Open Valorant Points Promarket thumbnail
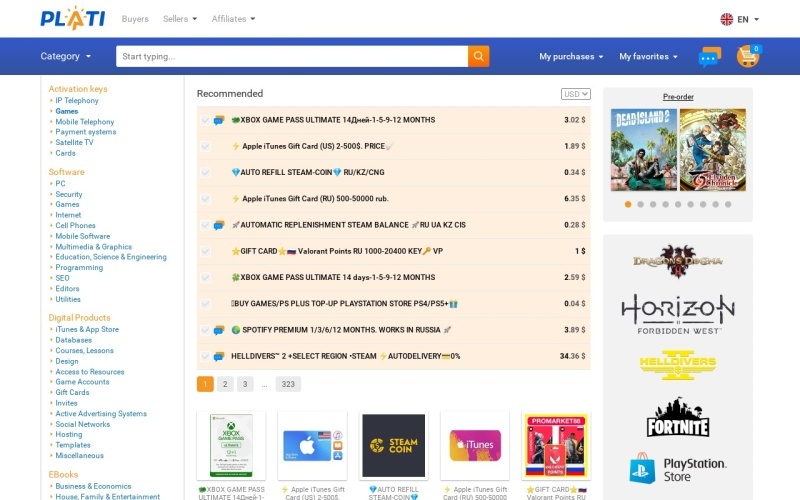 tap(556, 445)
